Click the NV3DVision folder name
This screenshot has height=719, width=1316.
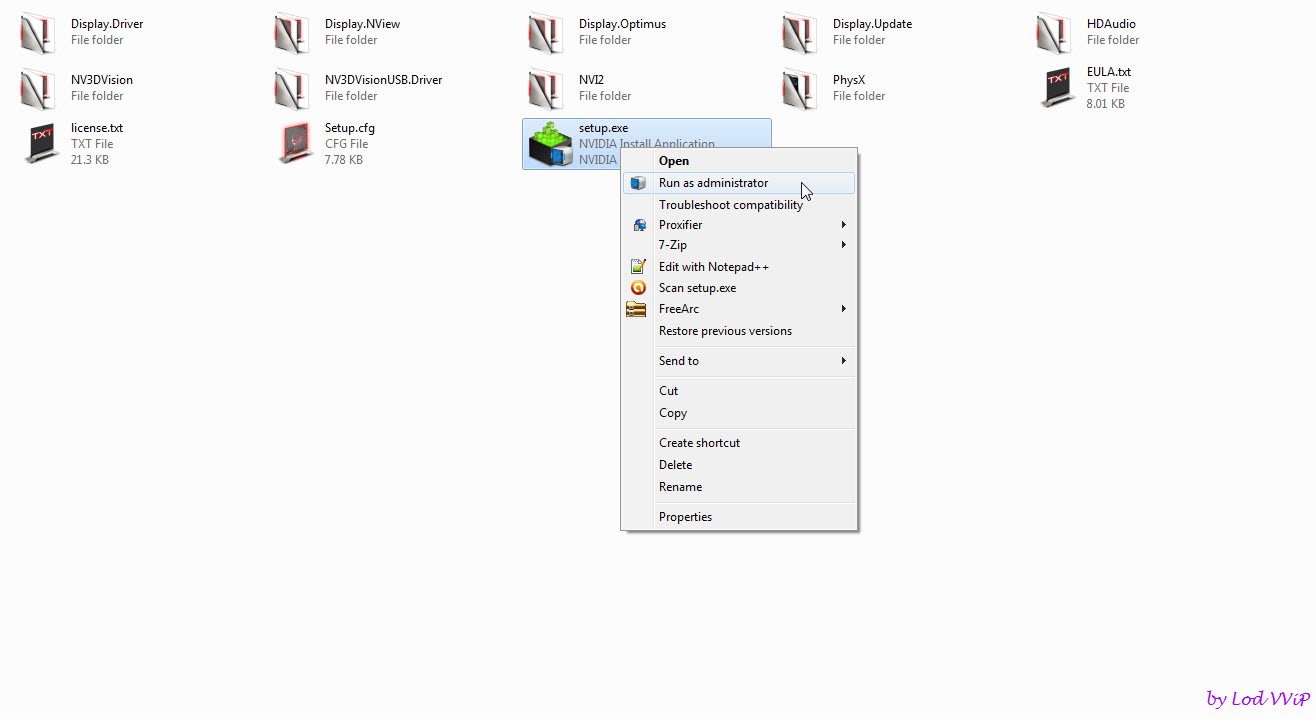102,80
